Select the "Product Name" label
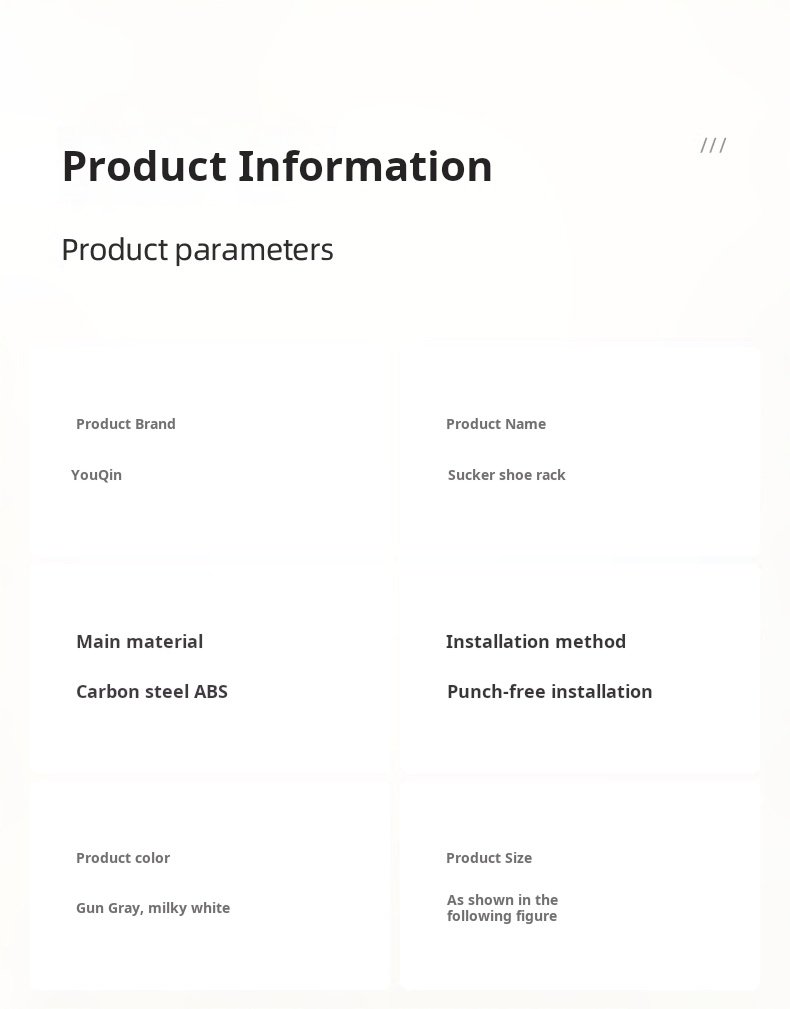The width and height of the screenshot is (790, 1009). [x=496, y=424]
